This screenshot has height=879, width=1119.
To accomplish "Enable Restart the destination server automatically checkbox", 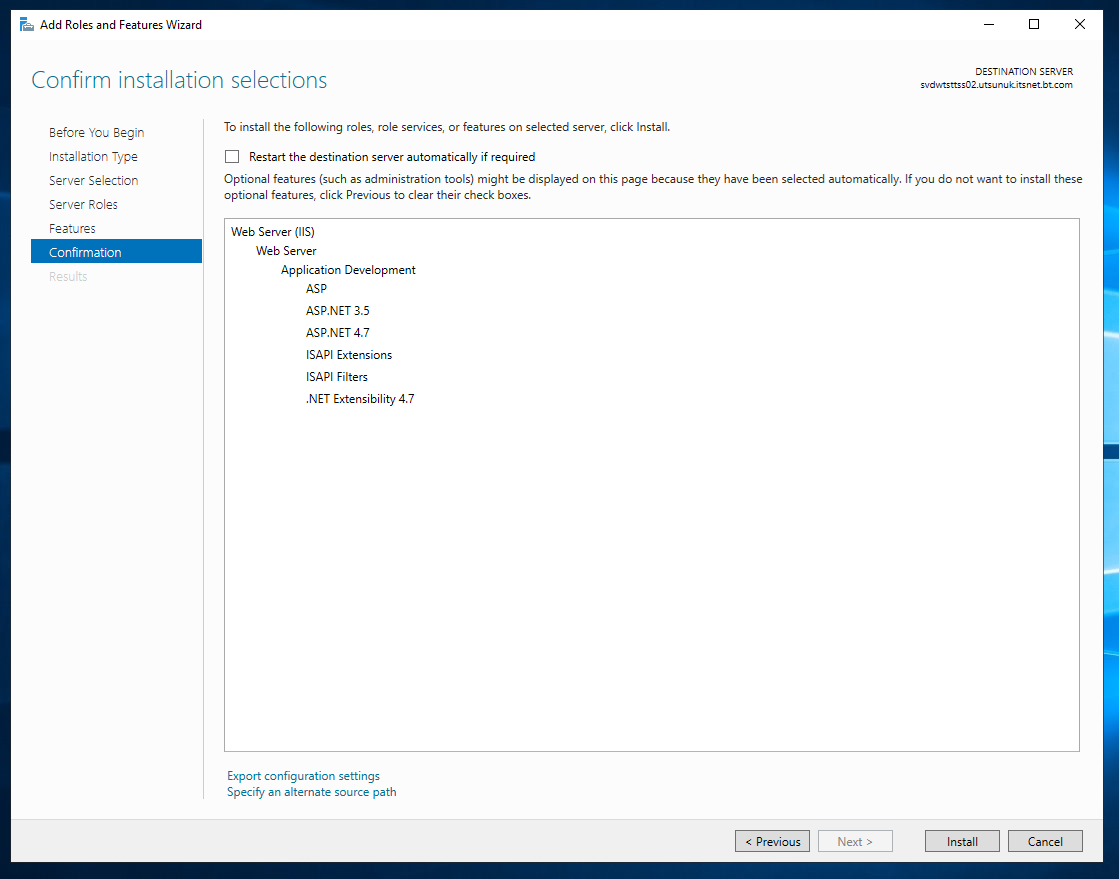I will [x=232, y=156].
